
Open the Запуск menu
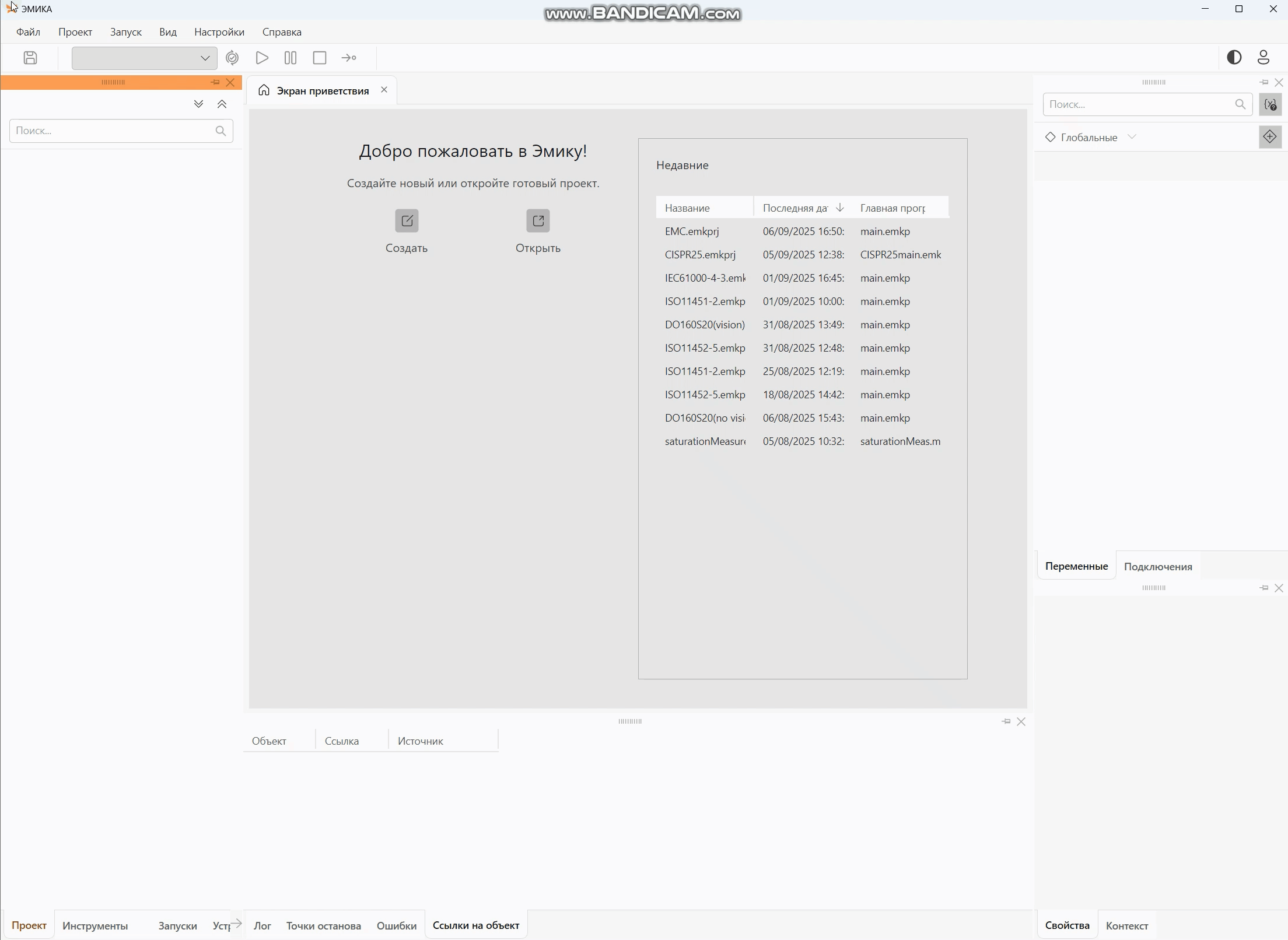click(125, 32)
